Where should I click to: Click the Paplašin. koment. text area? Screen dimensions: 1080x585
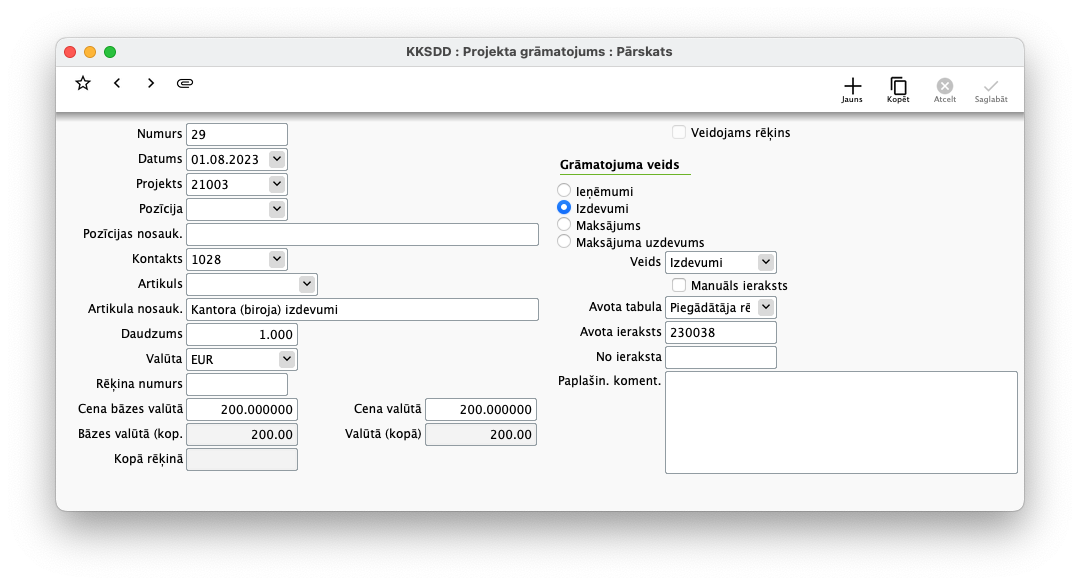[x=840, y=422]
